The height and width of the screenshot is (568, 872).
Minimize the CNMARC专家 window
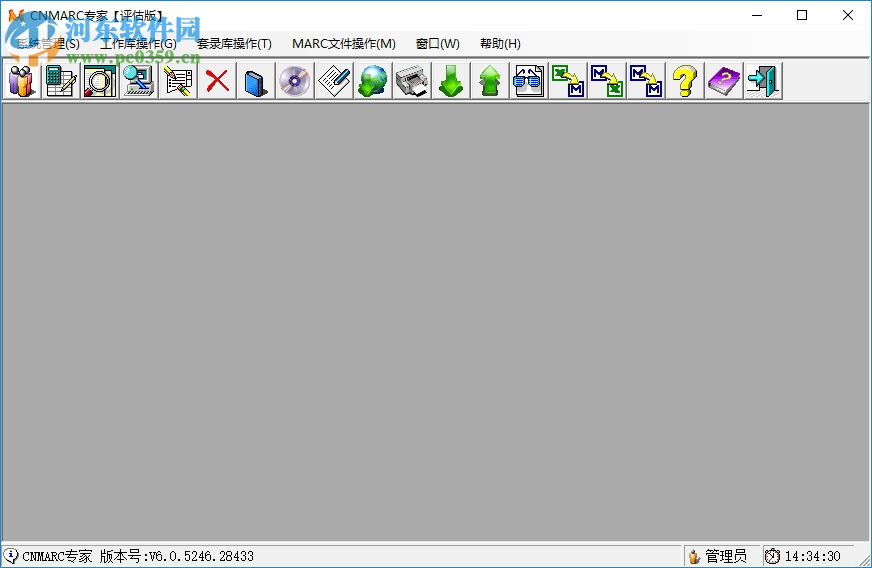(x=757, y=15)
